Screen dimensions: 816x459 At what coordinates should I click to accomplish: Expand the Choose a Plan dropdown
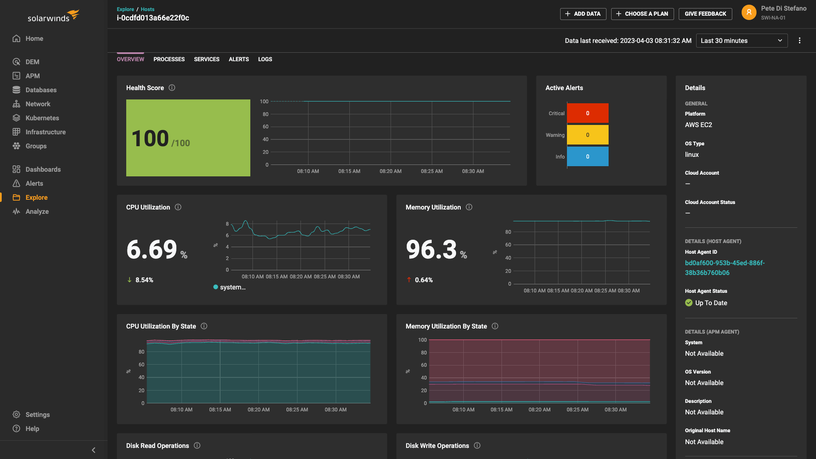point(643,14)
